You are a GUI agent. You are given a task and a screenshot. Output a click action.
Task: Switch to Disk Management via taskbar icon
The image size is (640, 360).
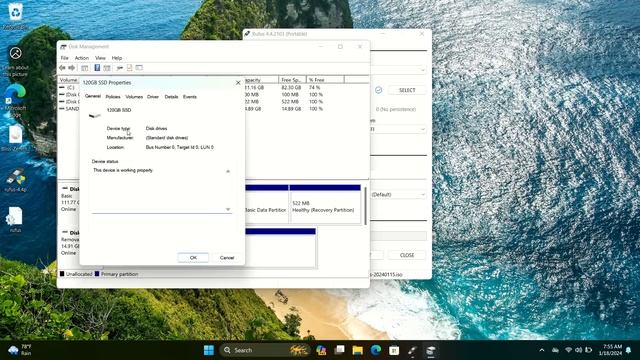coord(431,350)
